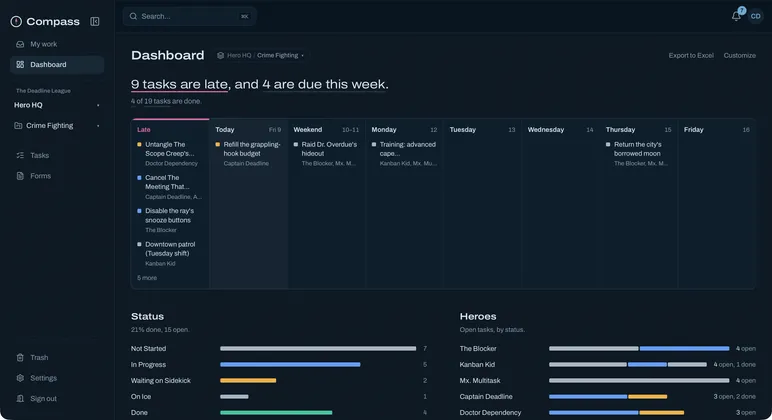
Task: Click Export to Excel
Action: tap(691, 56)
